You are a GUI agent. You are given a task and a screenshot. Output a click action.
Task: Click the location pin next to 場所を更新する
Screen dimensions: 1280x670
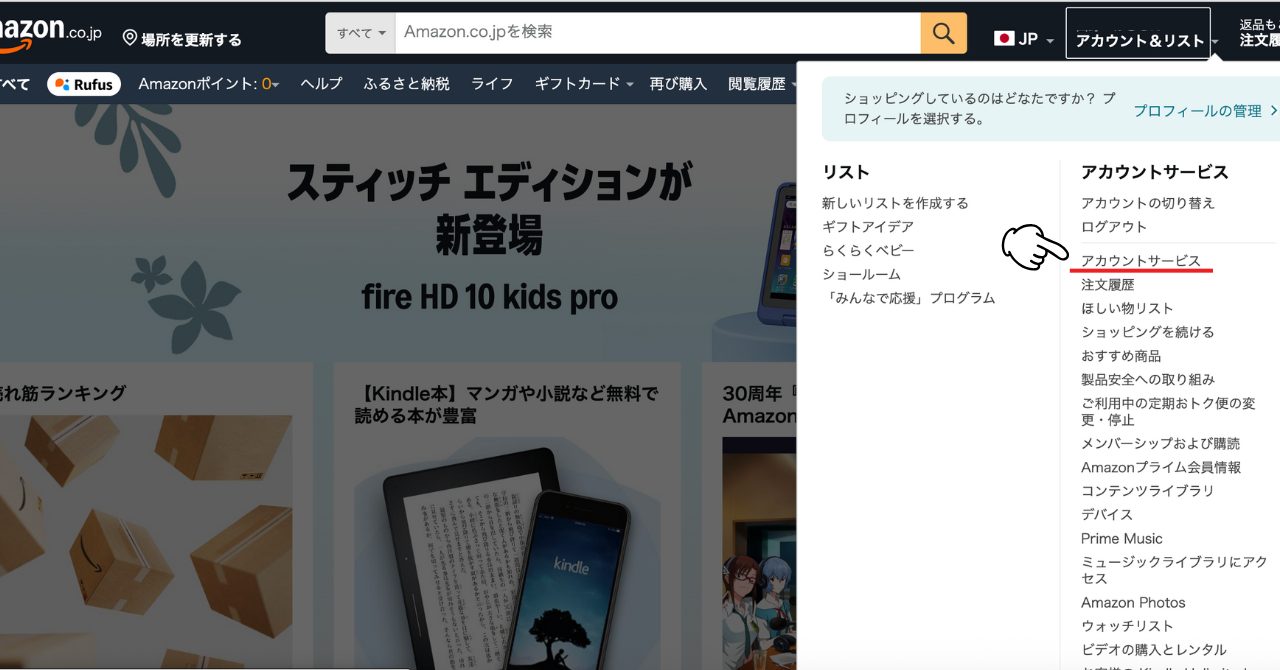[128, 36]
